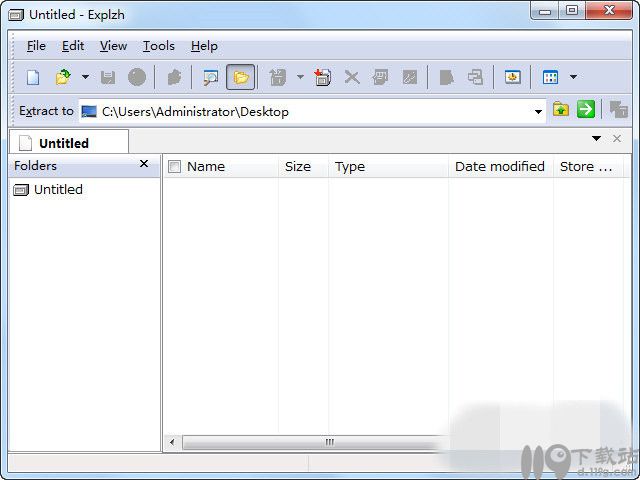The height and width of the screenshot is (480, 640).
Task: Click the grayed-out extract icon
Action: pos(278,77)
